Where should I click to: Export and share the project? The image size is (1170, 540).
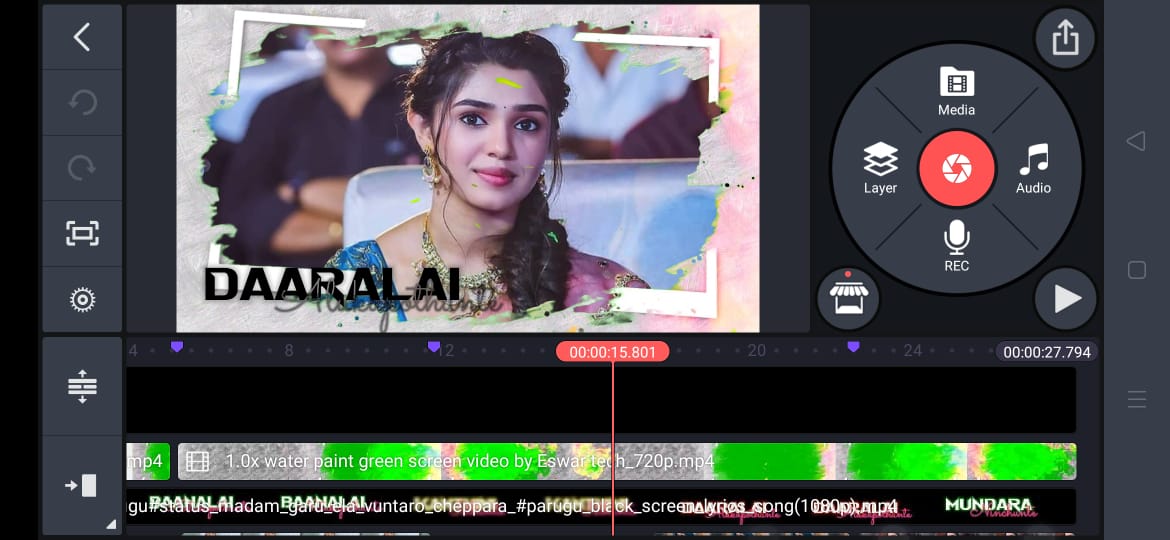pyautogui.click(x=1065, y=39)
